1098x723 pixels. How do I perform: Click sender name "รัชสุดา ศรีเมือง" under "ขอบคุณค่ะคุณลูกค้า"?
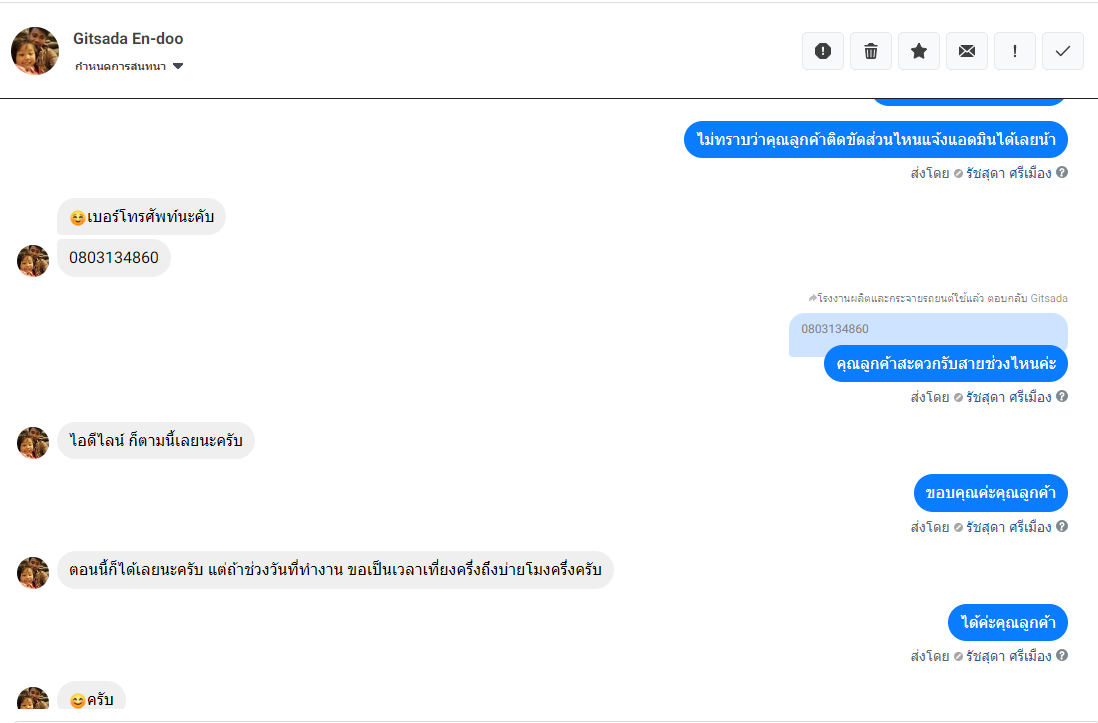coord(1008,526)
